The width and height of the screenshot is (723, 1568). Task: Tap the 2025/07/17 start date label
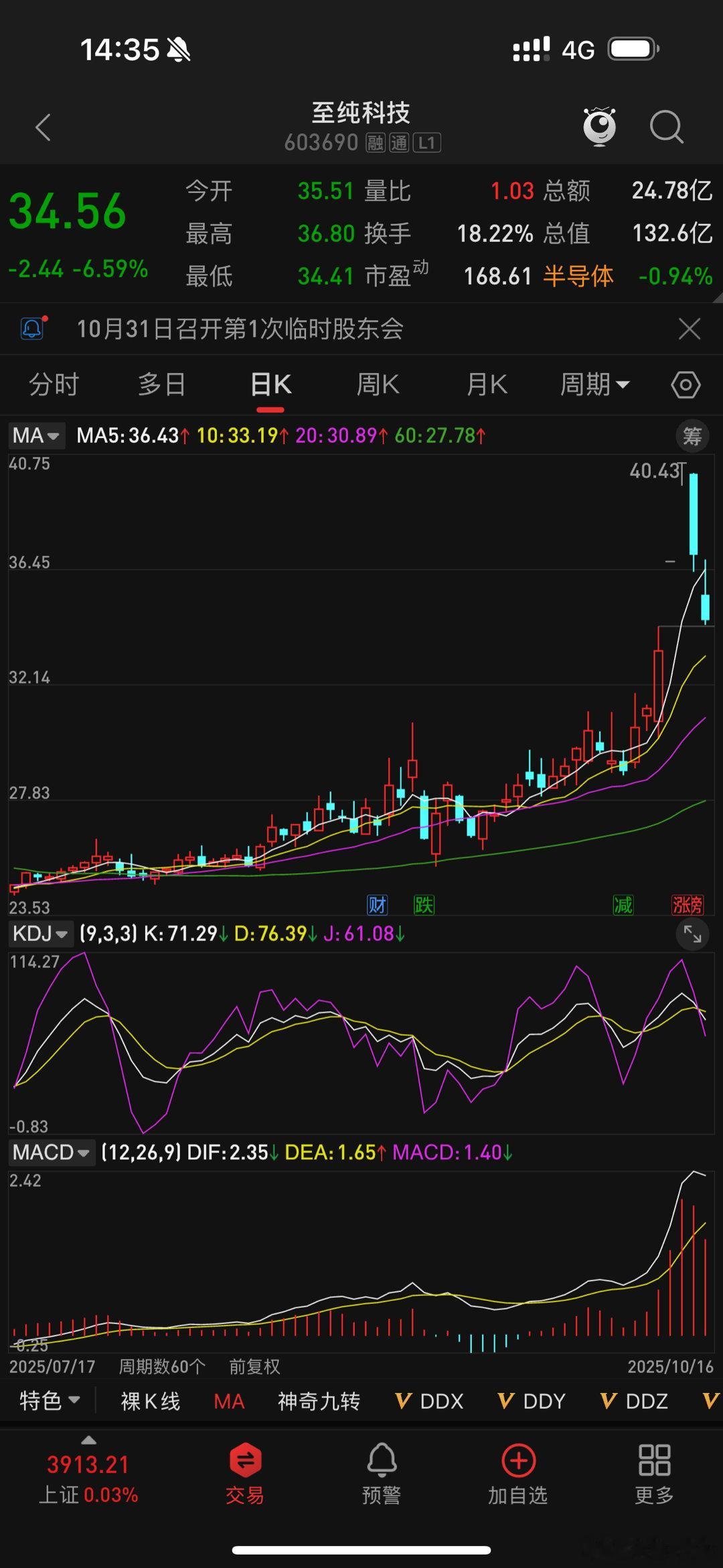pyautogui.click(x=52, y=1366)
